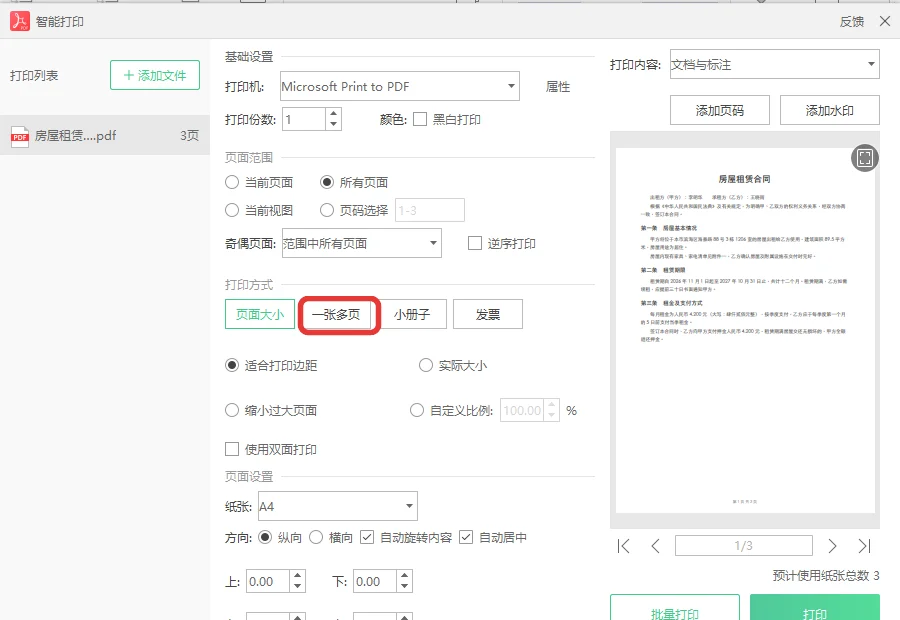Decrease print copies with down arrow
Image resolution: width=900 pixels, height=620 pixels.
coord(333,125)
